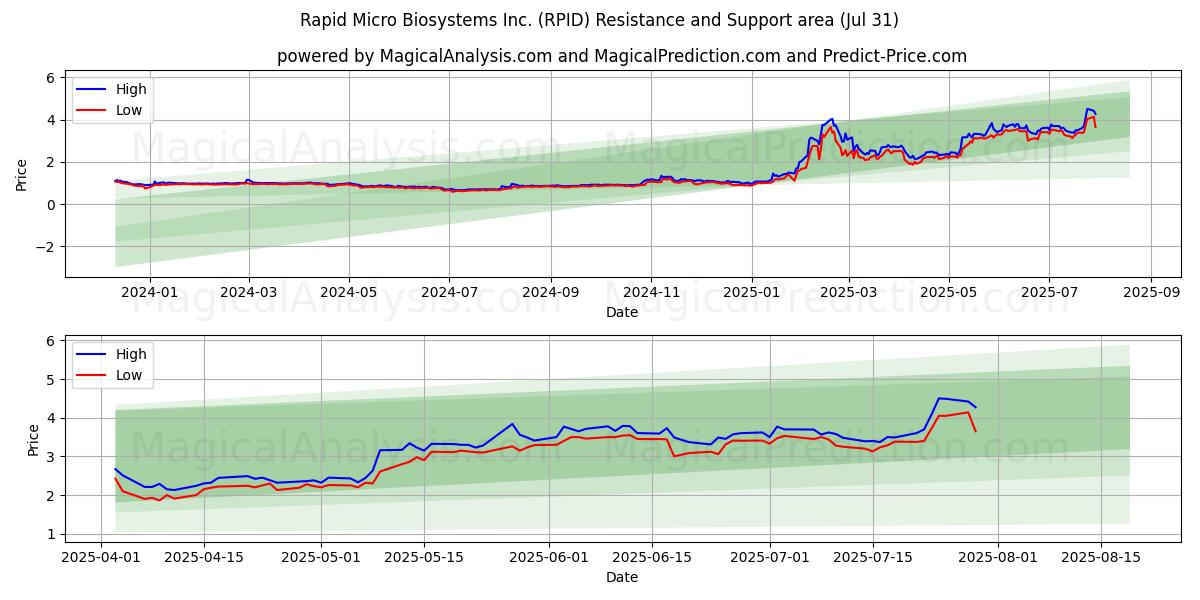The height and width of the screenshot is (600, 1200).
Task: Click the 2025-07-01 tick label
Action: (769, 557)
